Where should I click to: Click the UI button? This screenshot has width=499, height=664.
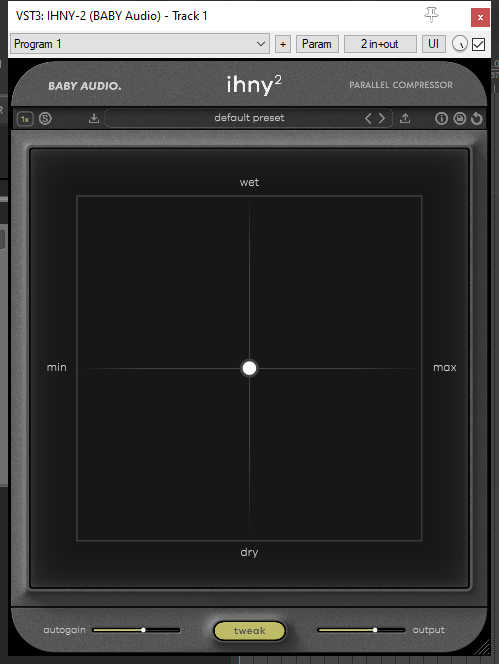point(433,44)
